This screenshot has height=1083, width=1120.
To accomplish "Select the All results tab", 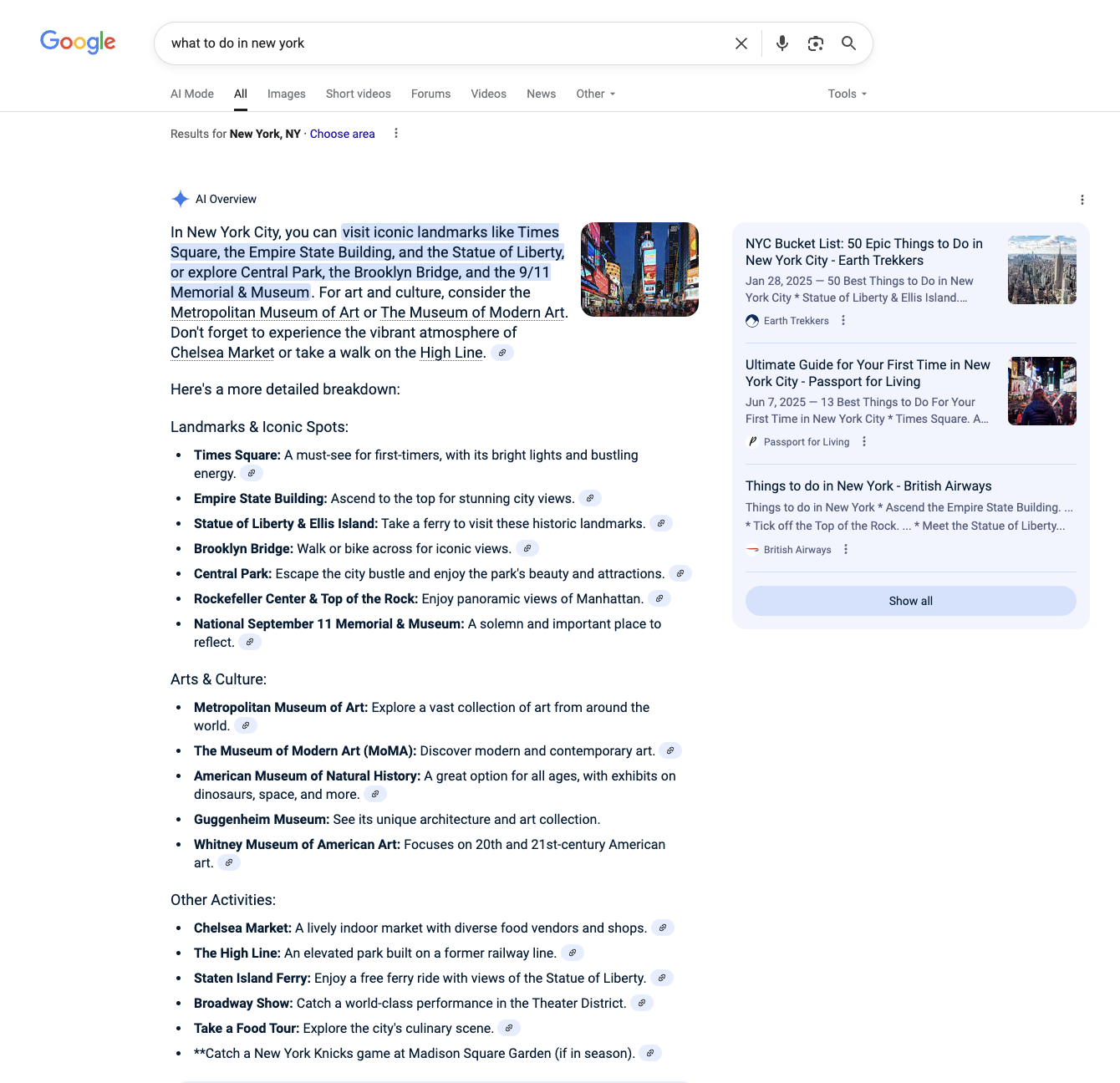I will (x=241, y=94).
